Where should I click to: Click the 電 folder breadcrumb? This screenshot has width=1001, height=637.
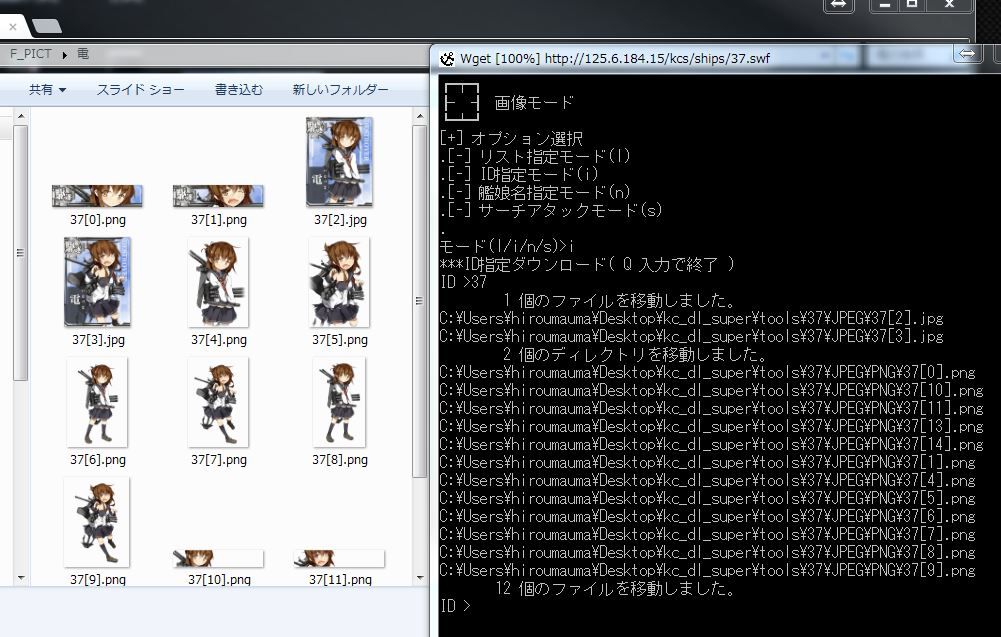coord(83,54)
